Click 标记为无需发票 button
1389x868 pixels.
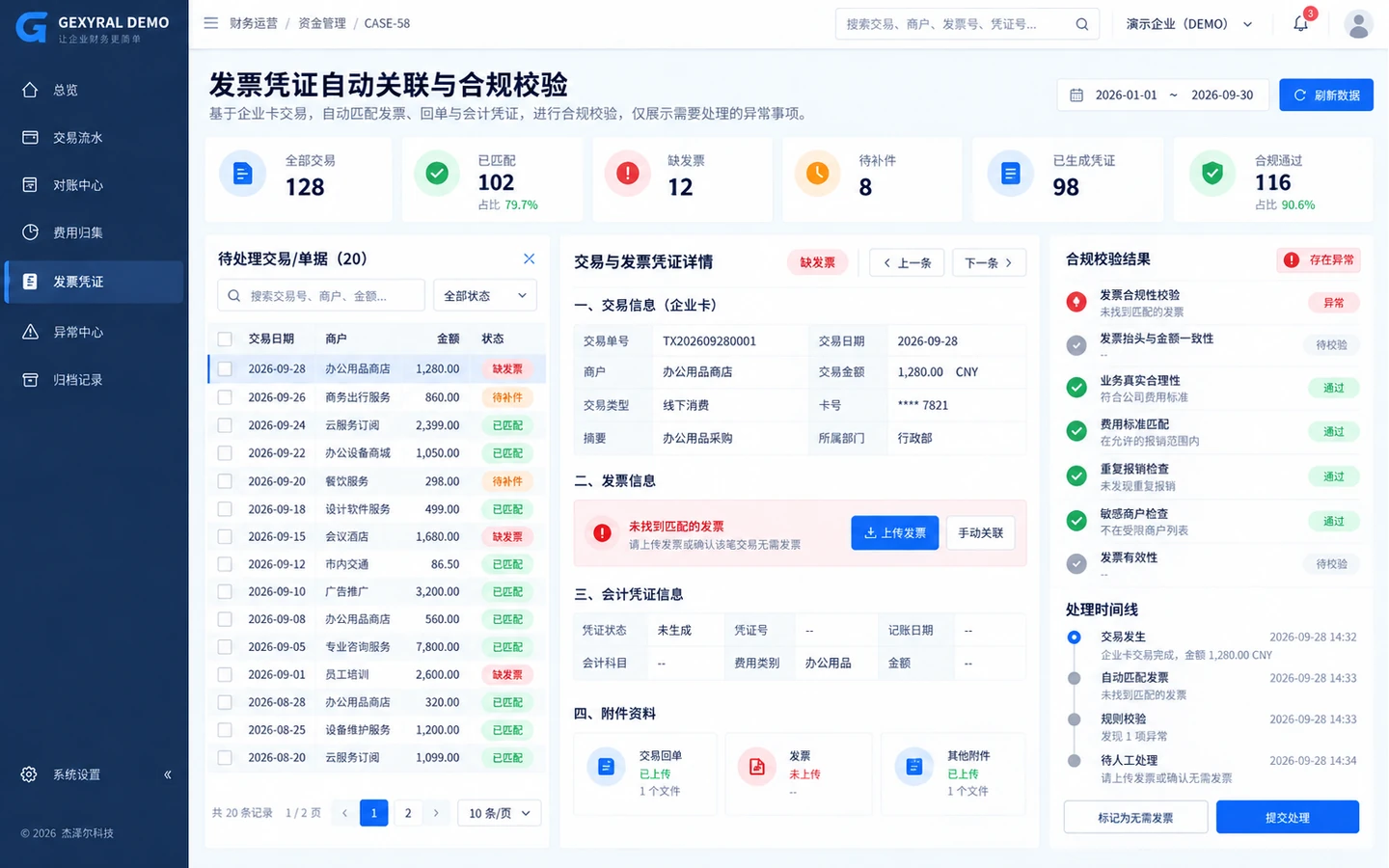(1135, 817)
